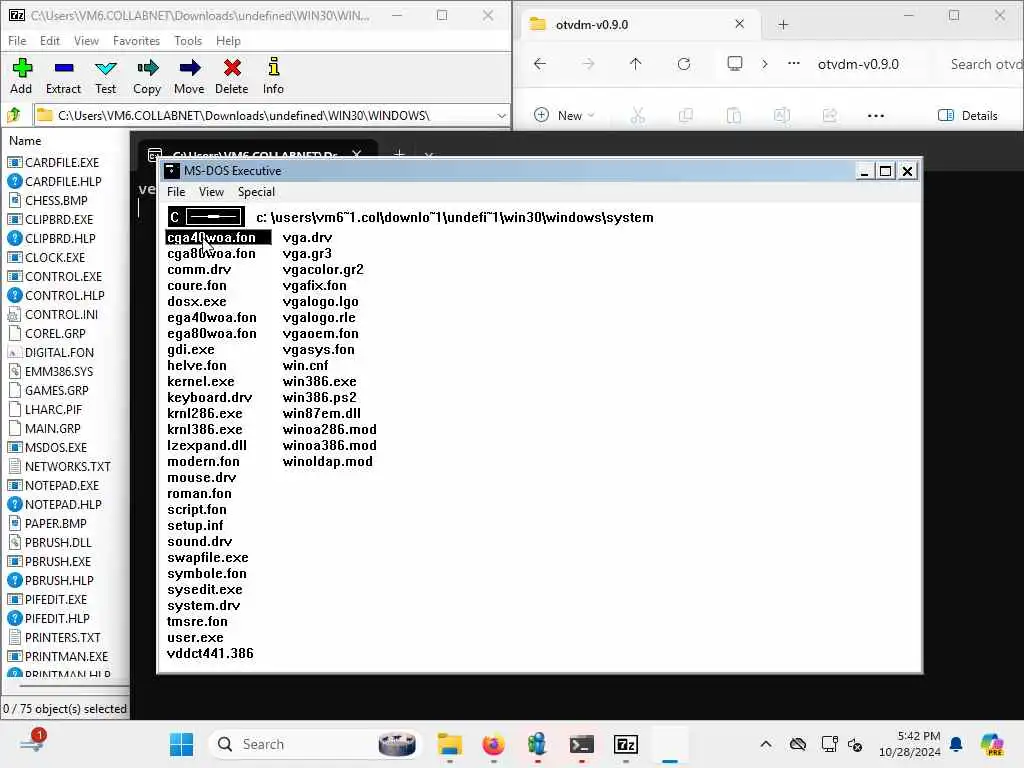Open the Special menu in MS-DOS Executive
1024x768 pixels.
[x=256, y=192]
